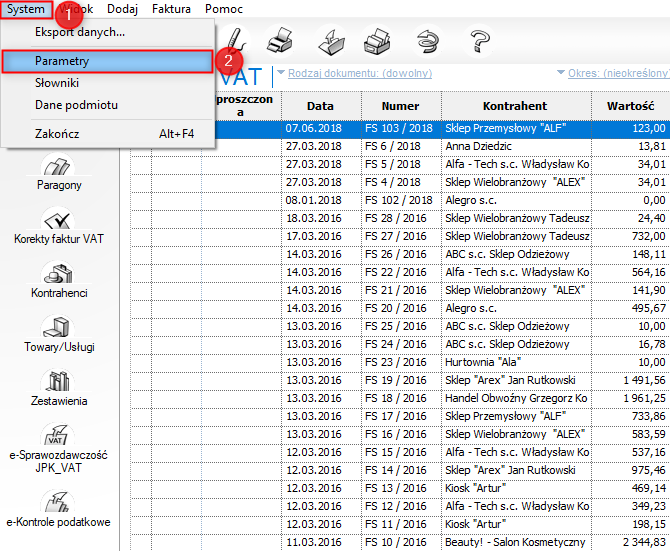670x551 pixels.
Task: Sort by Data column header
Action: pos(321,106)
